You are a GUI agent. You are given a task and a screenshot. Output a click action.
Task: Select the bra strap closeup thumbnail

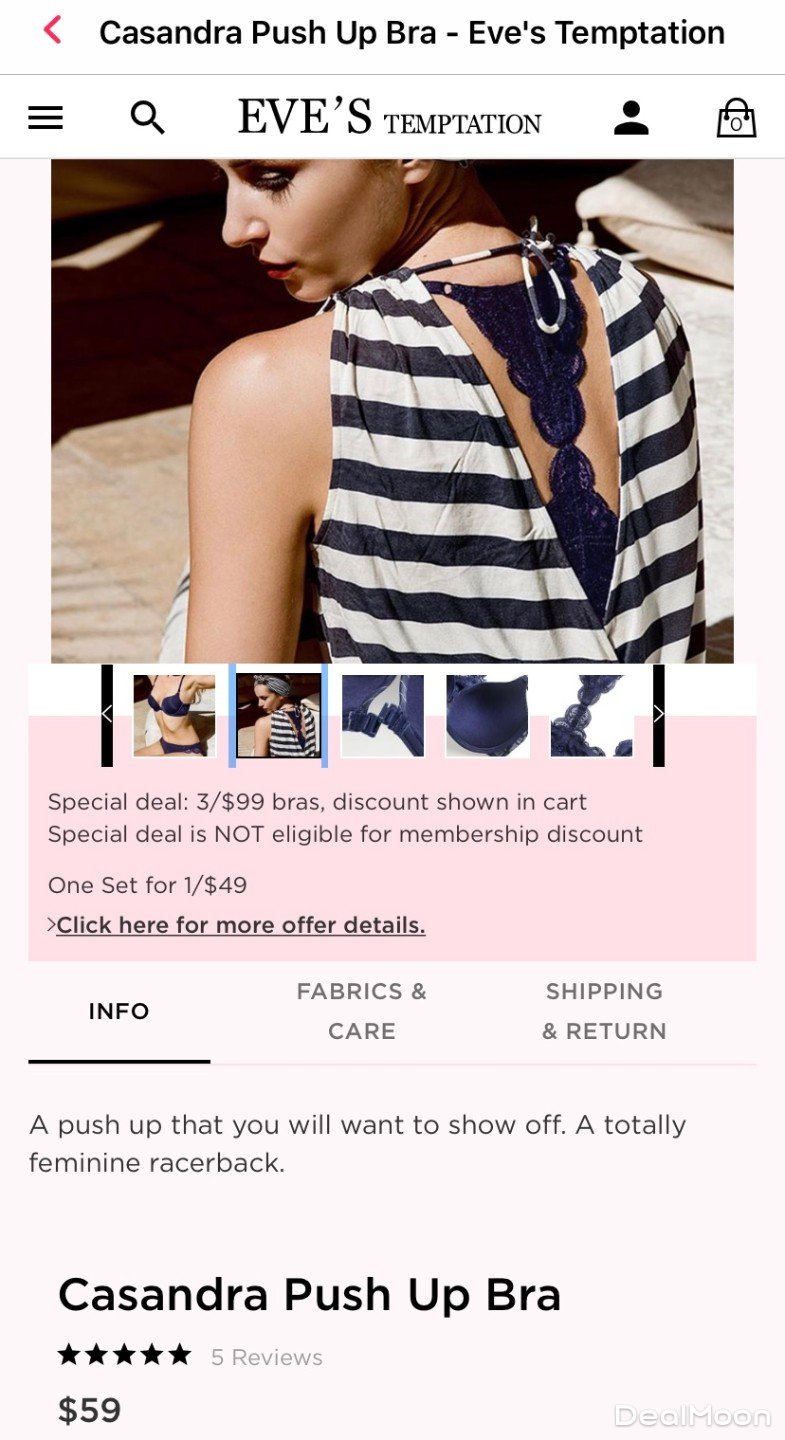382,715
